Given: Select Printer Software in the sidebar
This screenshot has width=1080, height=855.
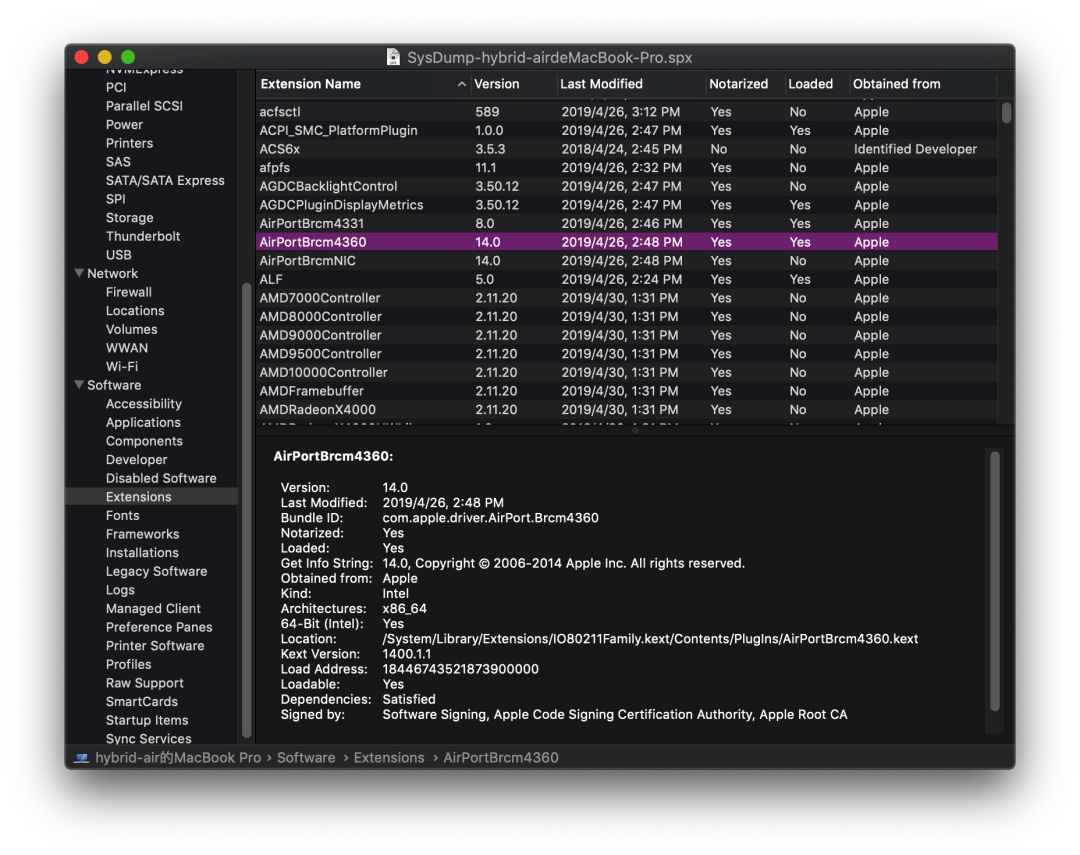Looking at the screenshot, I should point(155,646).
